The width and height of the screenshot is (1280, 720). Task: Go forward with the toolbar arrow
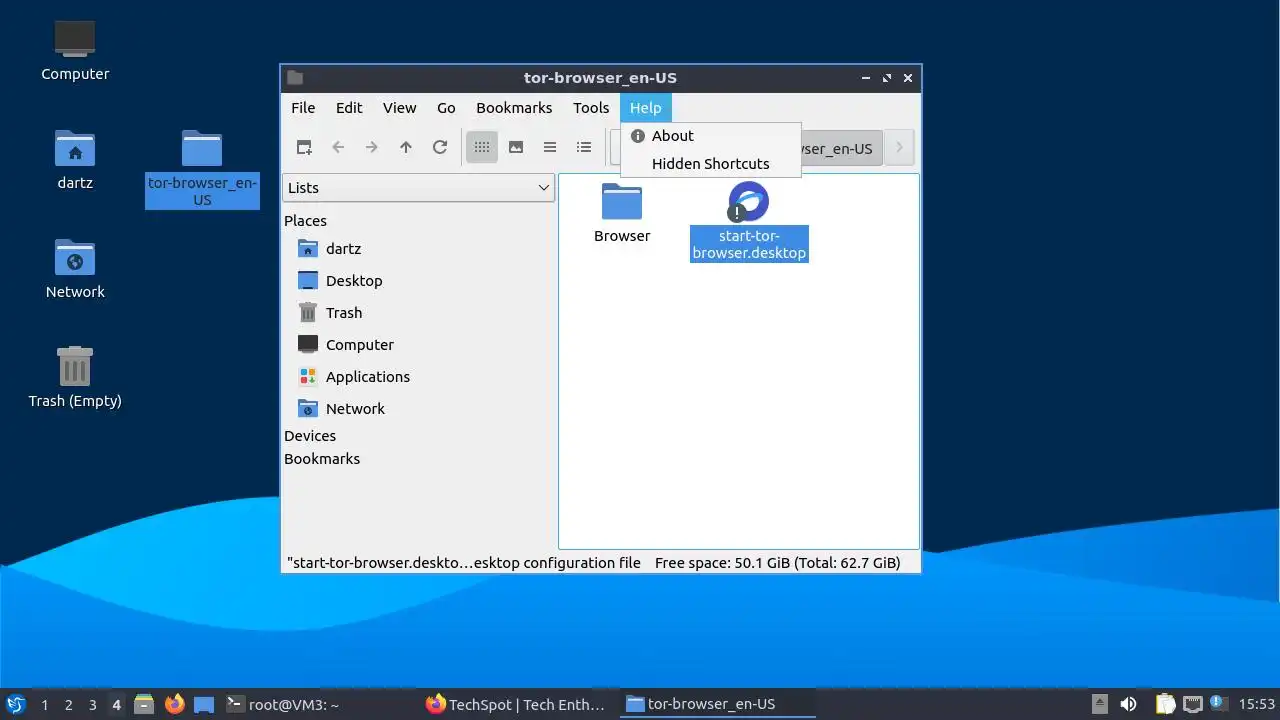point(372,147)
